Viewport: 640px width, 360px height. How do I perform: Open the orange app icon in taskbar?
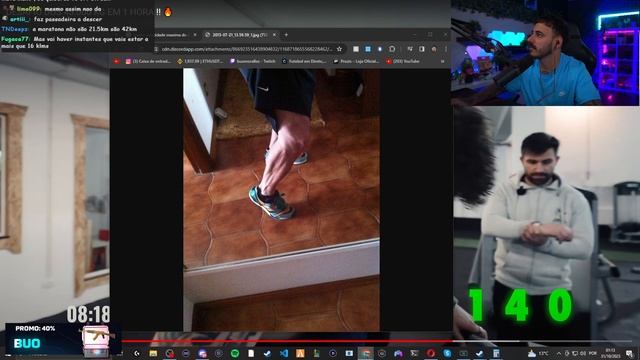[300, 353]
